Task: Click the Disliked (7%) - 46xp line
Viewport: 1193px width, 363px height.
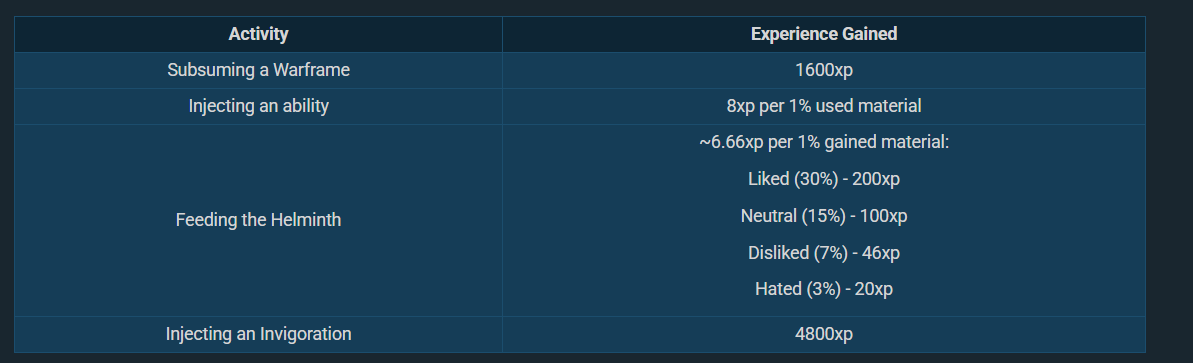Action: click(823, 252)
